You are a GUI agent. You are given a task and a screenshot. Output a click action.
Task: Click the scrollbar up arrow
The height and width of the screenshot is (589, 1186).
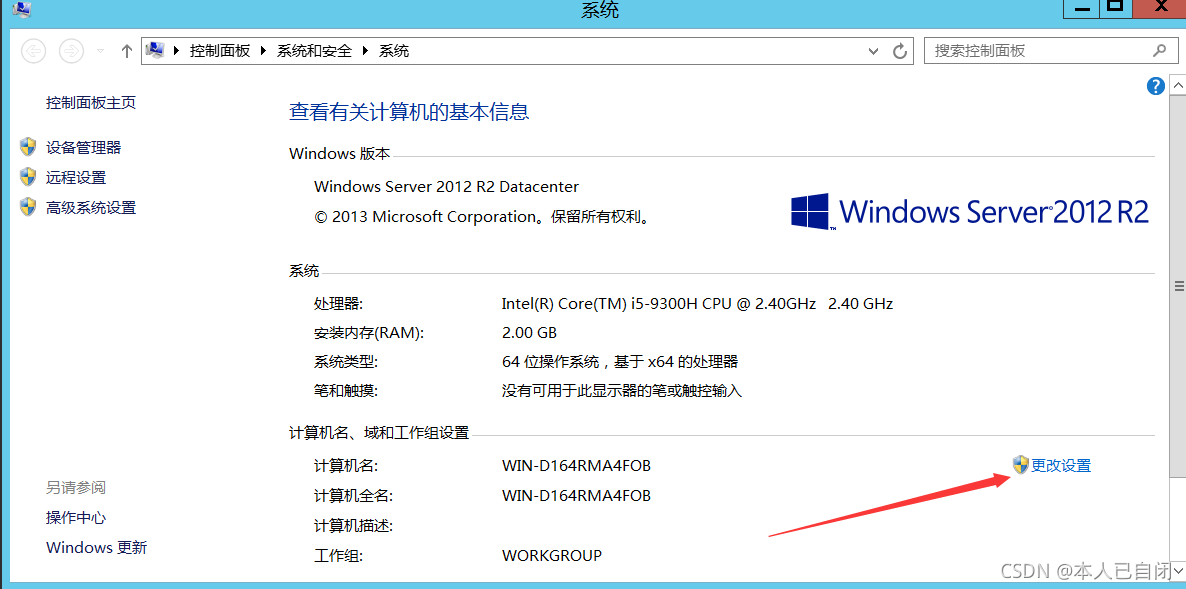coord(1178,84)
